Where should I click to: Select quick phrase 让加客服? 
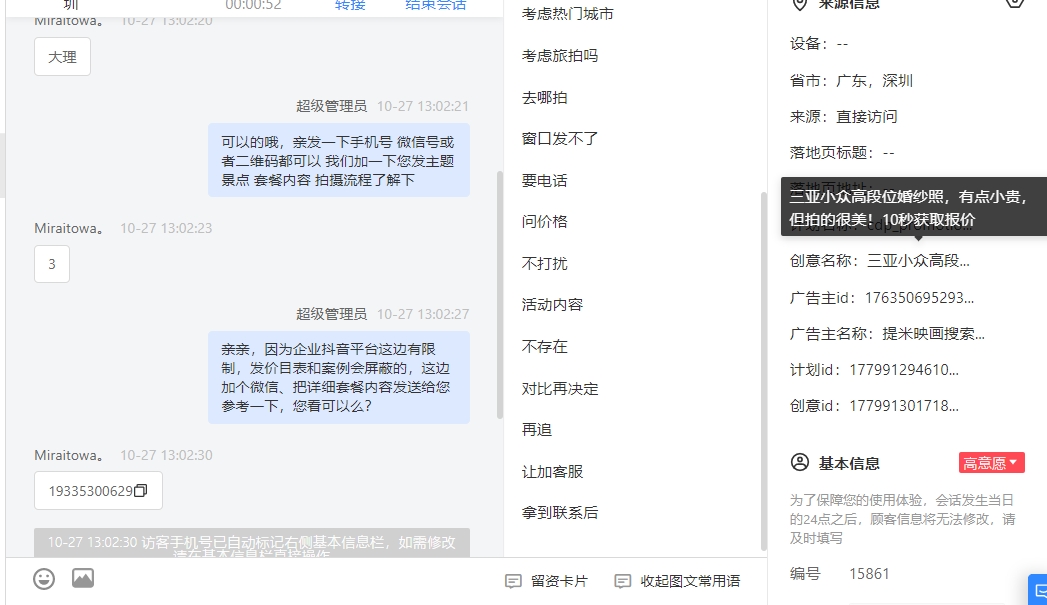pyautogui.click(x=552, y=471)
